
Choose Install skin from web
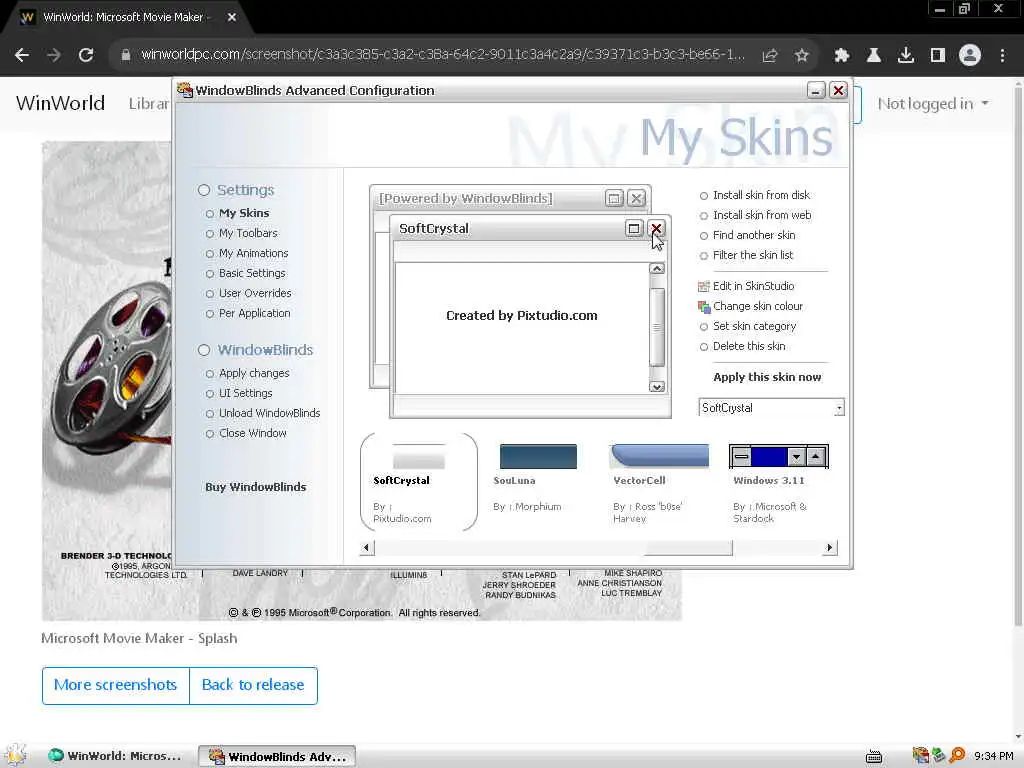coord(755,216)
